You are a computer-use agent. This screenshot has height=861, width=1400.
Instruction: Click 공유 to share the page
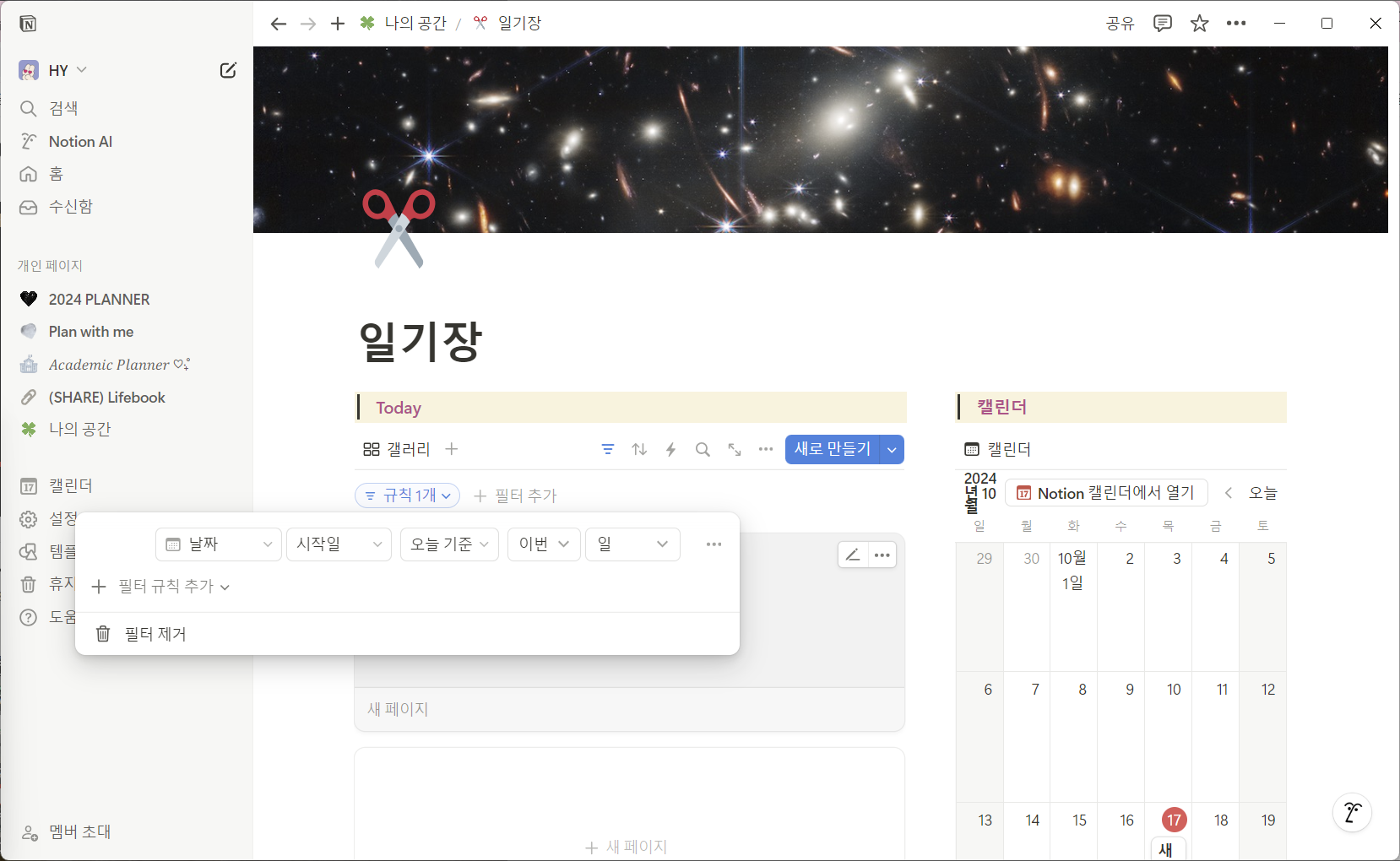[1120, 24]
